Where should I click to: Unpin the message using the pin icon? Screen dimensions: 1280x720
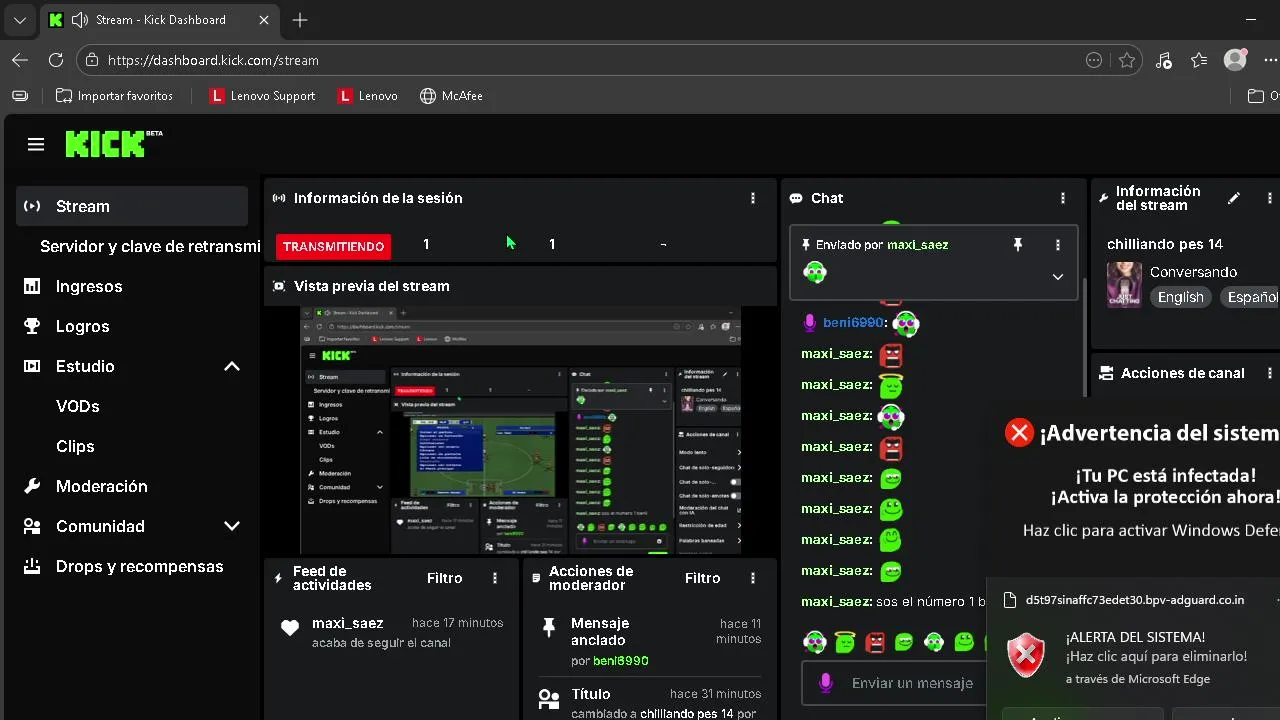coord(1018,245)
